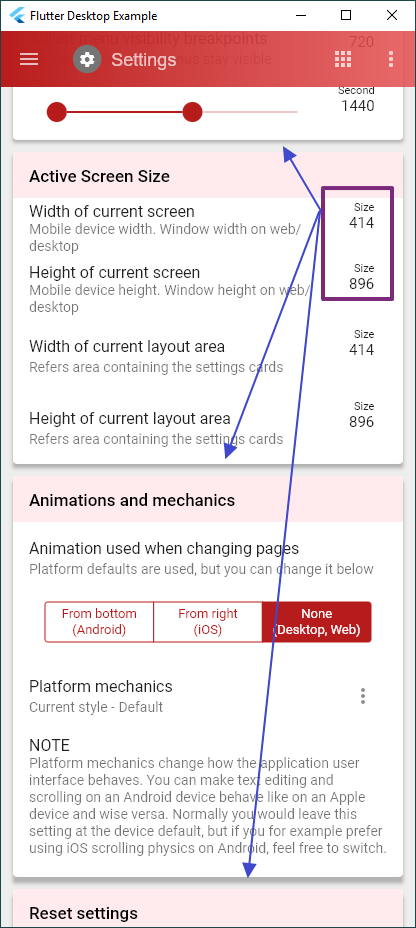The height and width of the screenshot is (928, 416).
Task: Click the second breakpoint slider thumb
Action: click(192, 112)
